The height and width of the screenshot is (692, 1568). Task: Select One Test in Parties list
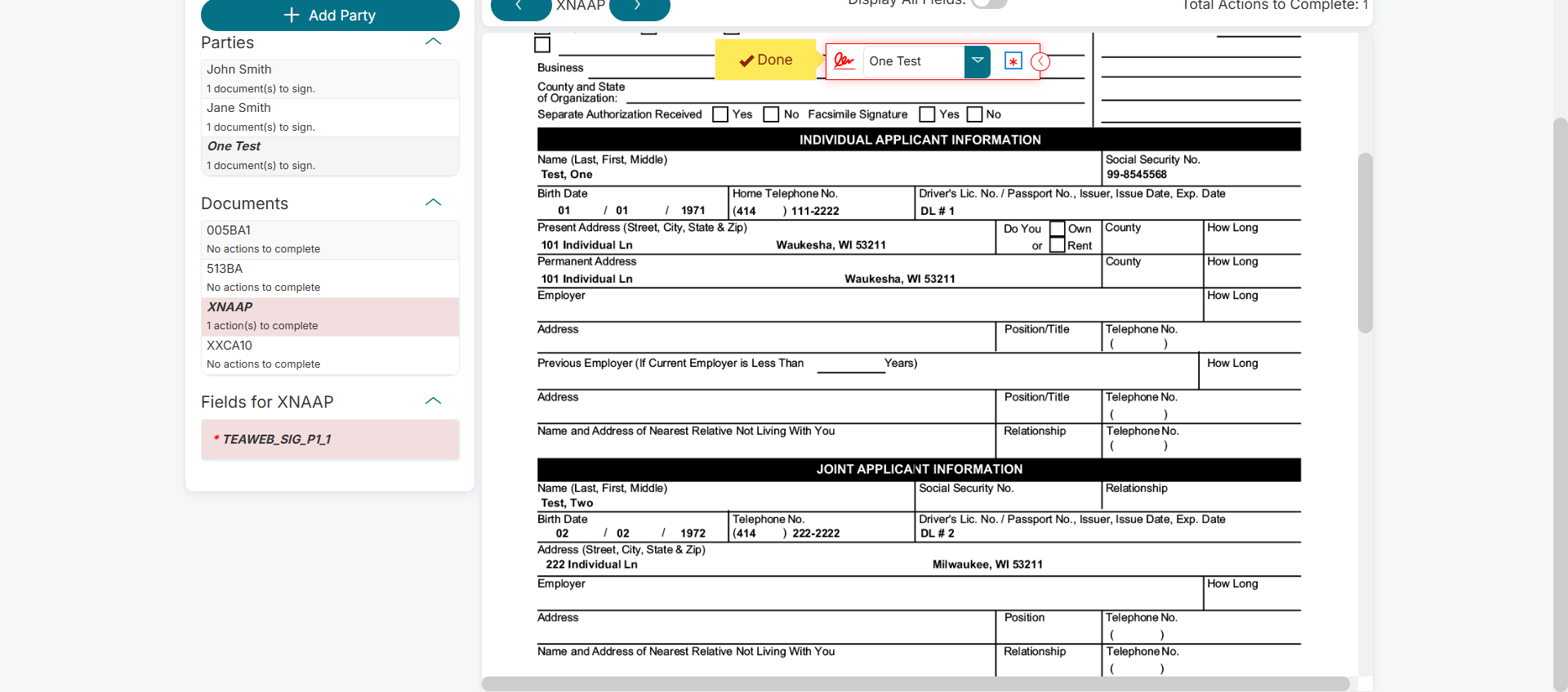pos(330,156)
